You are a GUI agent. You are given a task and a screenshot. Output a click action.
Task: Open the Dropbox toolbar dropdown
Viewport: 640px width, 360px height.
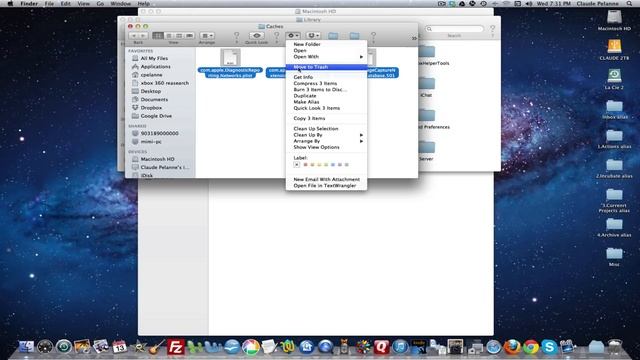(x=313, y=36)
